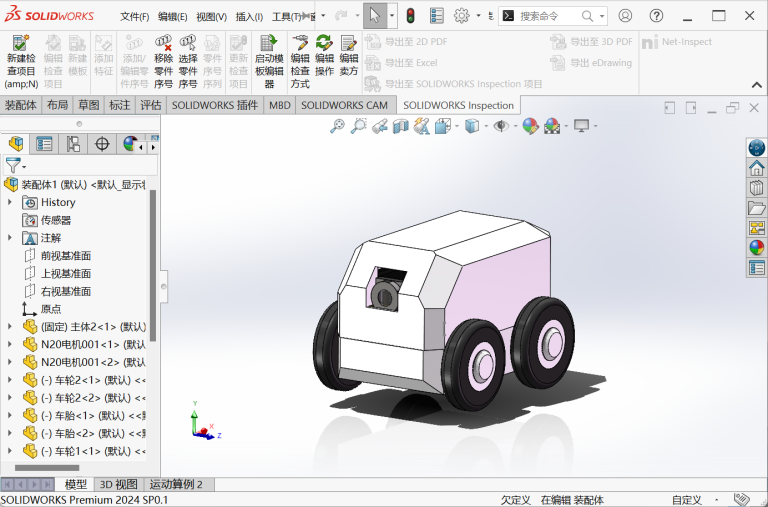The image size is (768, 507).
Task: Open the PropertyManager tab icon
Action: point(44,144)
